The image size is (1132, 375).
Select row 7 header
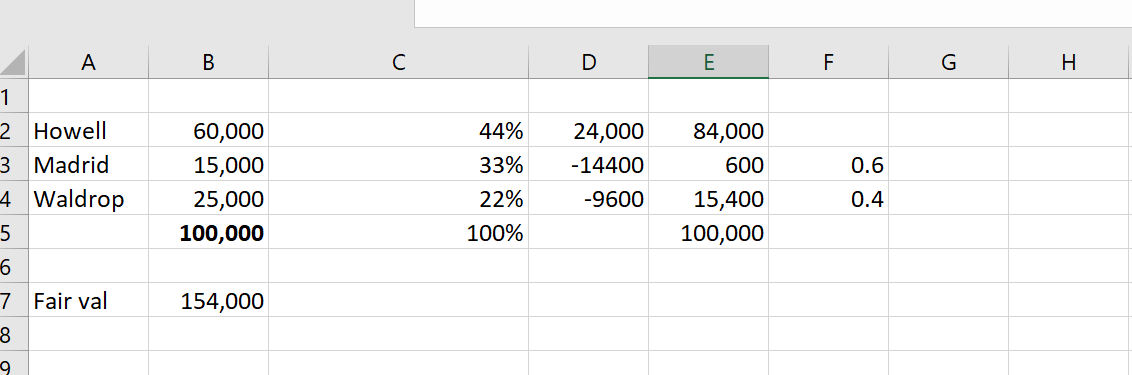pyautogui.click(x=14, y=300)
